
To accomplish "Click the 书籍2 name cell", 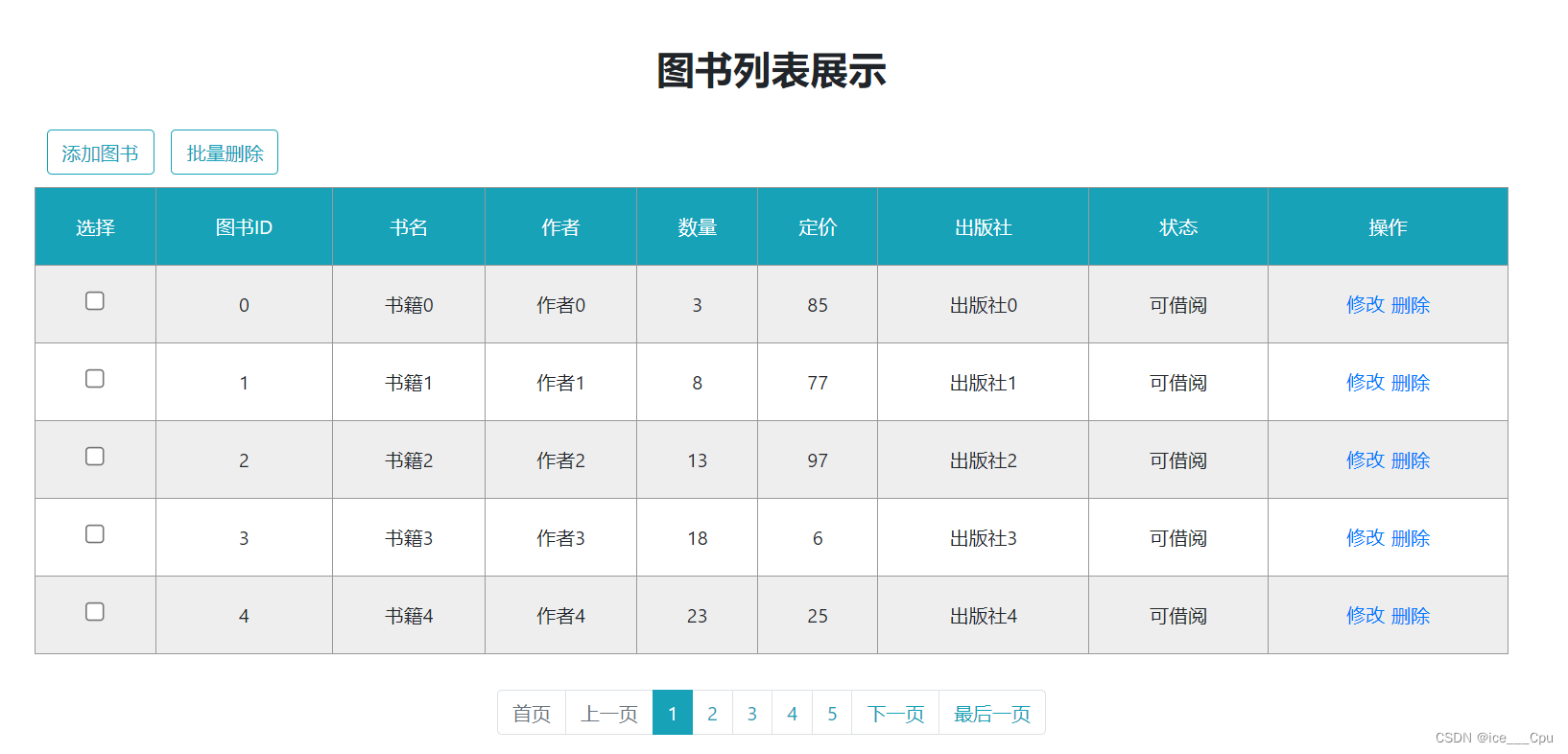I will click(409, 460).
